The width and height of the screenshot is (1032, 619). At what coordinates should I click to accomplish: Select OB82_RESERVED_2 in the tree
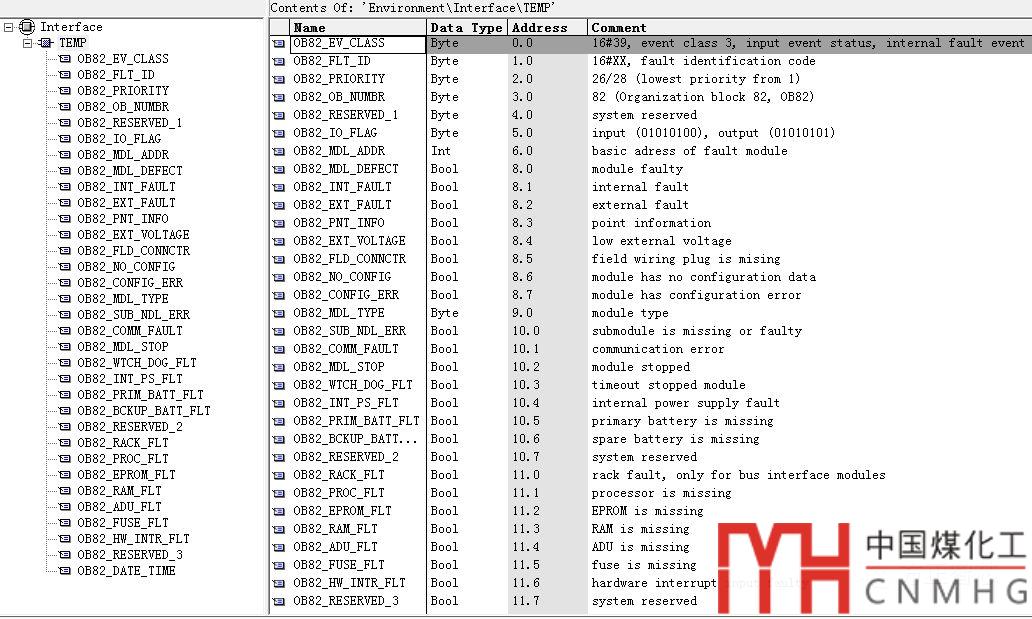pyautogui.click(x=130, y=427)
